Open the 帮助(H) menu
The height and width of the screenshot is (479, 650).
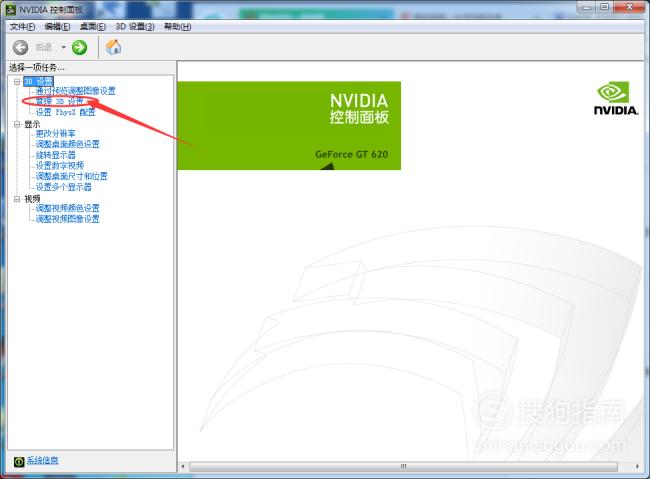click(x=177, y=27)
